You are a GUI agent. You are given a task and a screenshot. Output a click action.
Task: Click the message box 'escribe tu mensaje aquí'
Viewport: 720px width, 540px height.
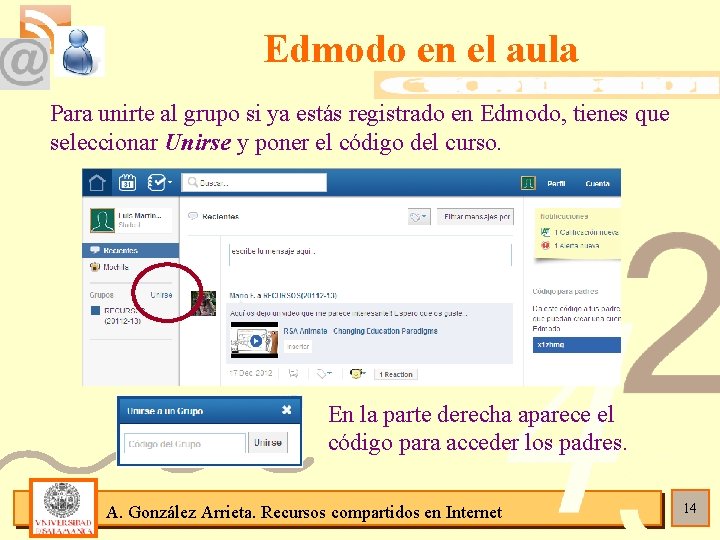[370, 255]
